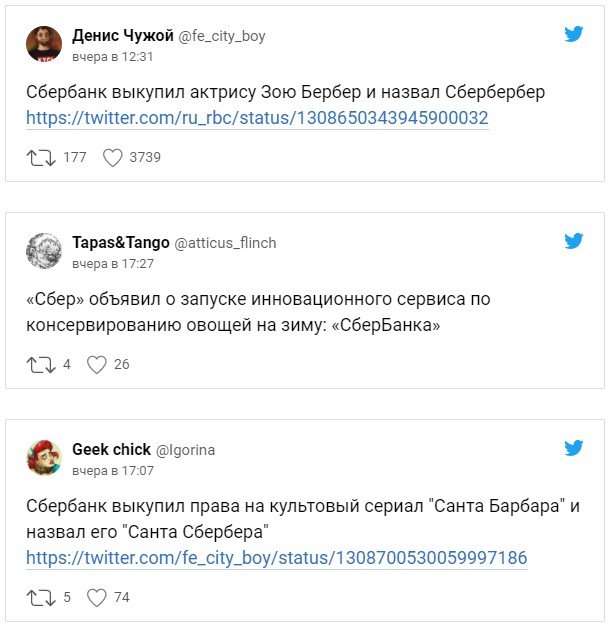This screenshot has width=608, height=626.
Task: Click the @atticus_flinch handle
Action: coord(226,242)
